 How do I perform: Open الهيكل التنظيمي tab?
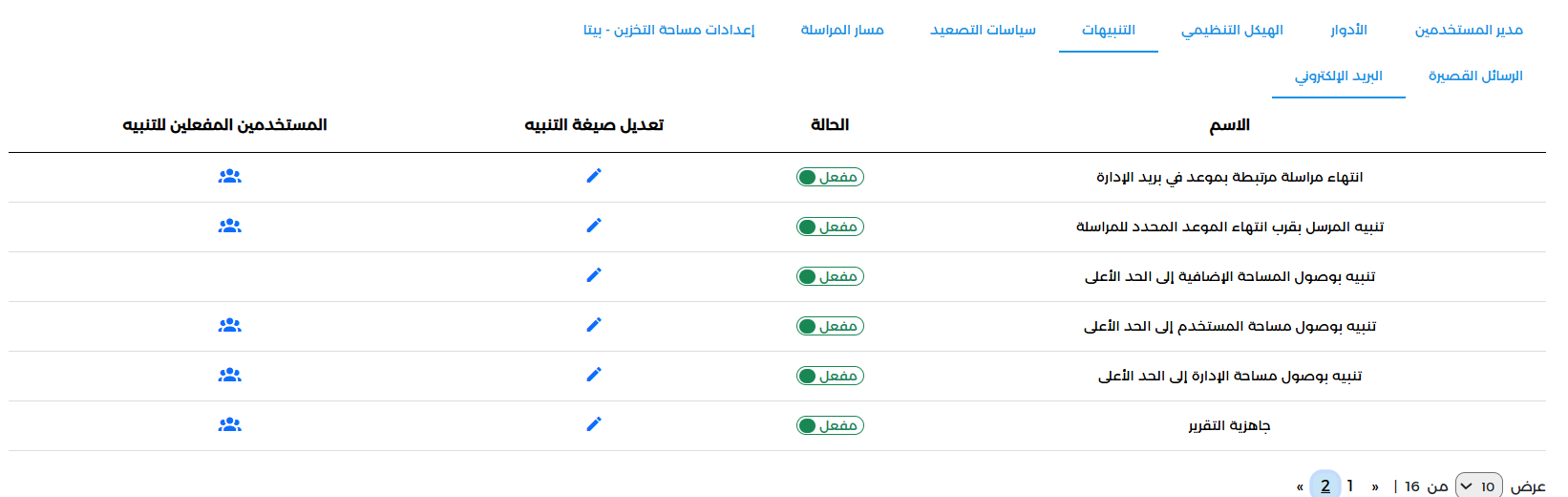1232,30
